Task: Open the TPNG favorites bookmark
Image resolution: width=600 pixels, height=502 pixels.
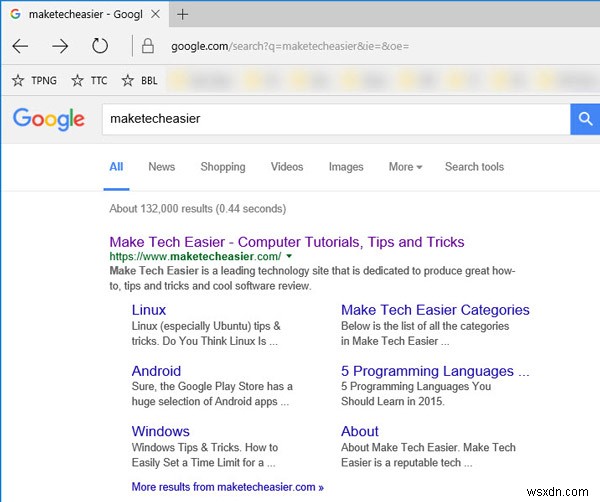Action: (34, 80)
